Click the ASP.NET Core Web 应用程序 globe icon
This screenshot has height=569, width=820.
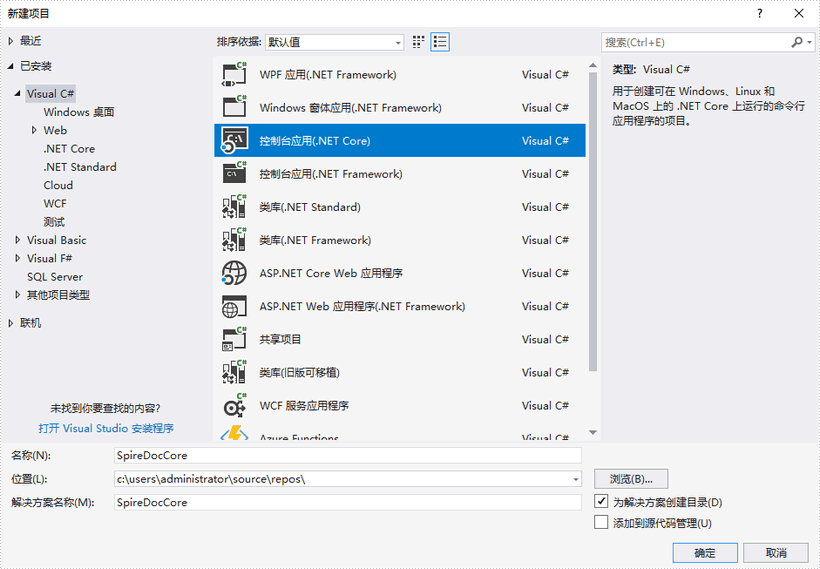(234, 273)
